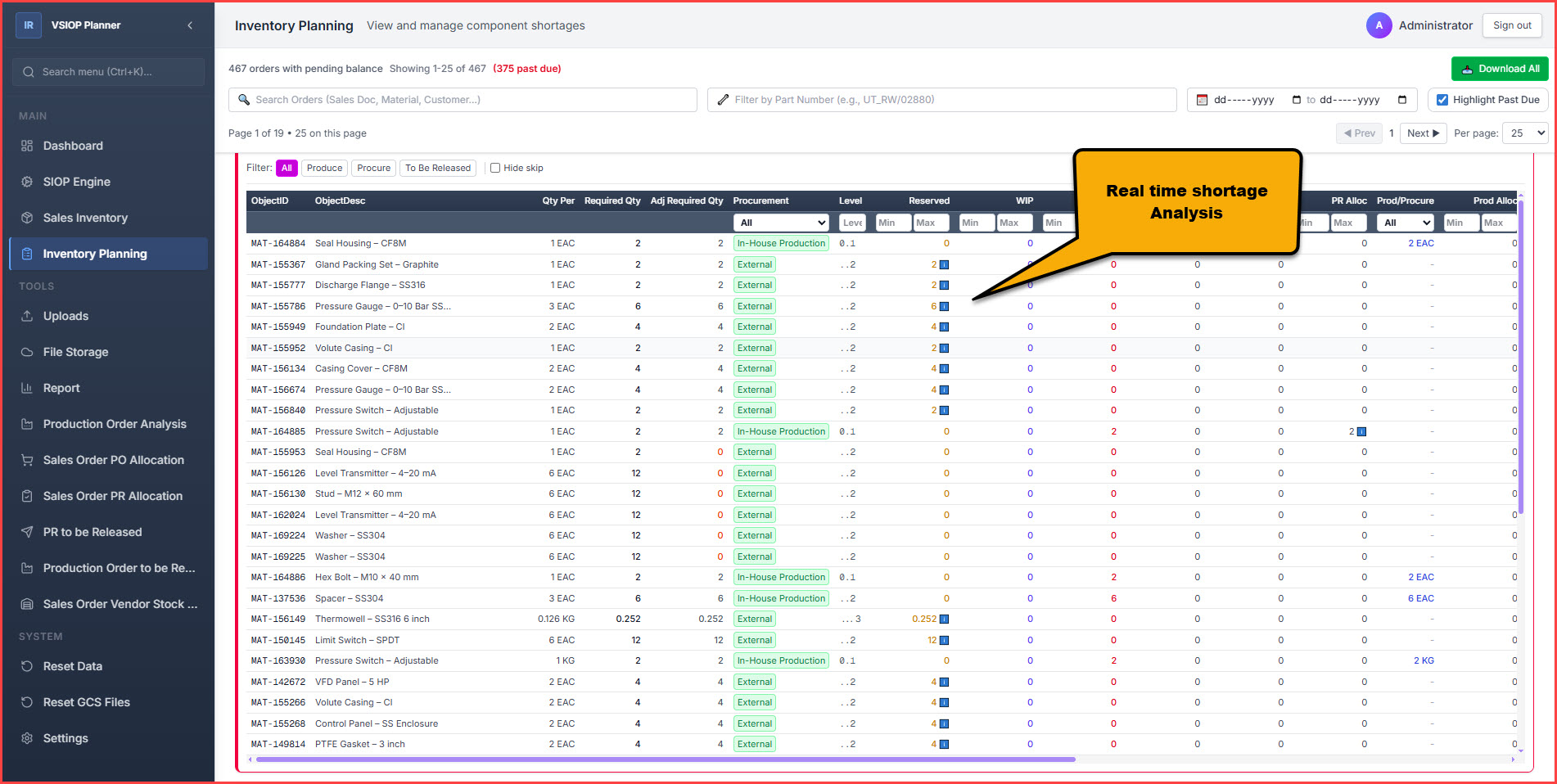Open Production Order Analysis menu item
The image size is (1557, 784).
tap(115, 424)
